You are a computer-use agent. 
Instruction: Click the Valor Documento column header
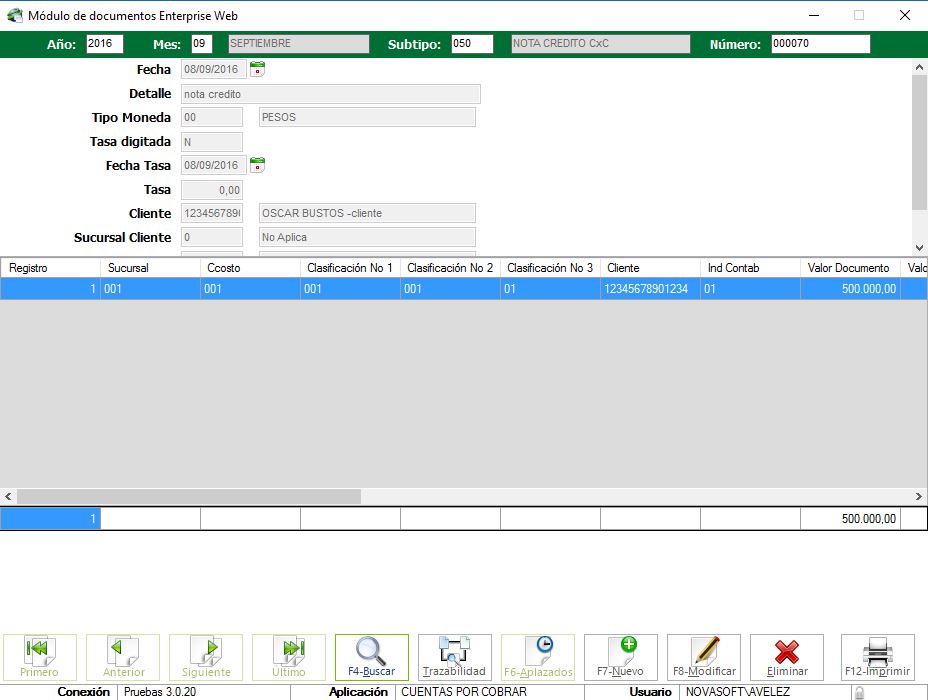click(x=850, y=268)
